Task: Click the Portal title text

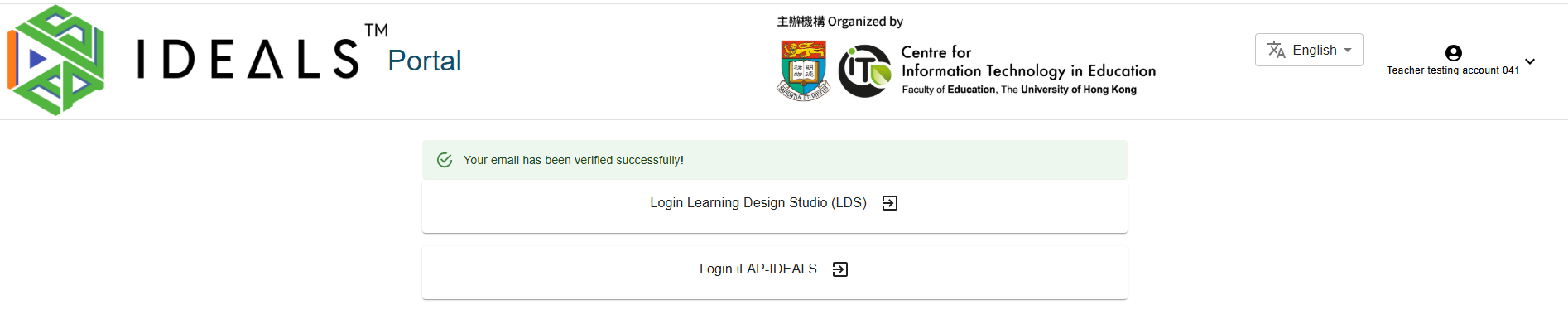Action: (x=424, y=61)
